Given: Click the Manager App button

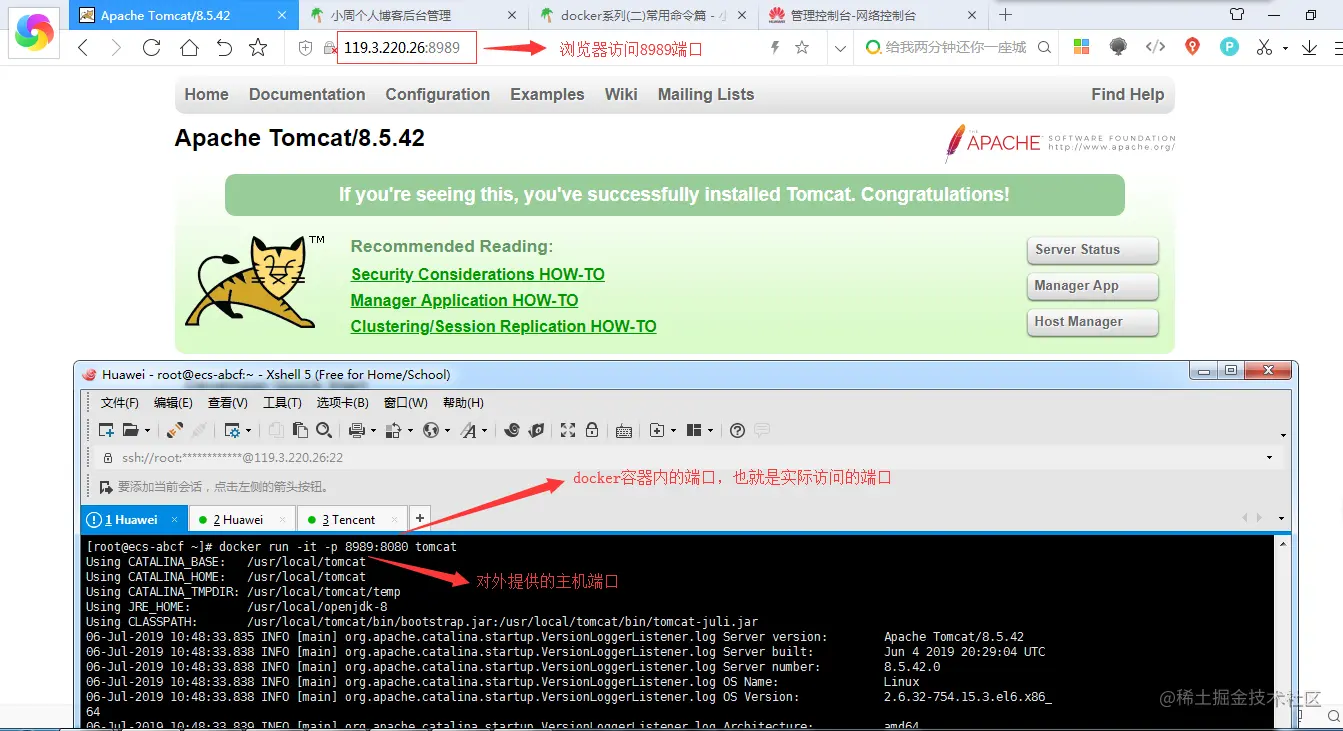Looking at the screenshot, I should (1092, 286).
